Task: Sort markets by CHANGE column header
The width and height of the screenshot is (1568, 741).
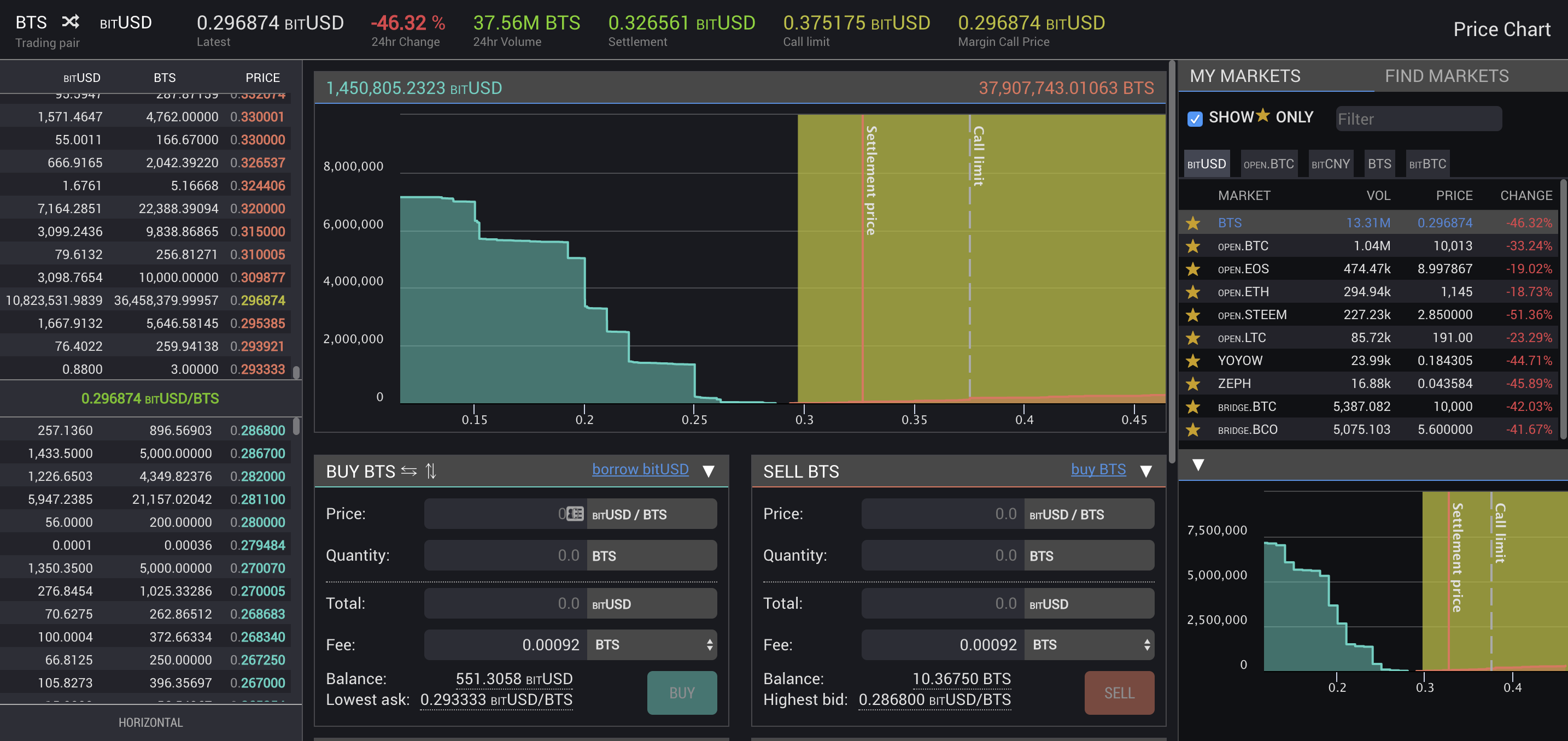Action: 1526,195
